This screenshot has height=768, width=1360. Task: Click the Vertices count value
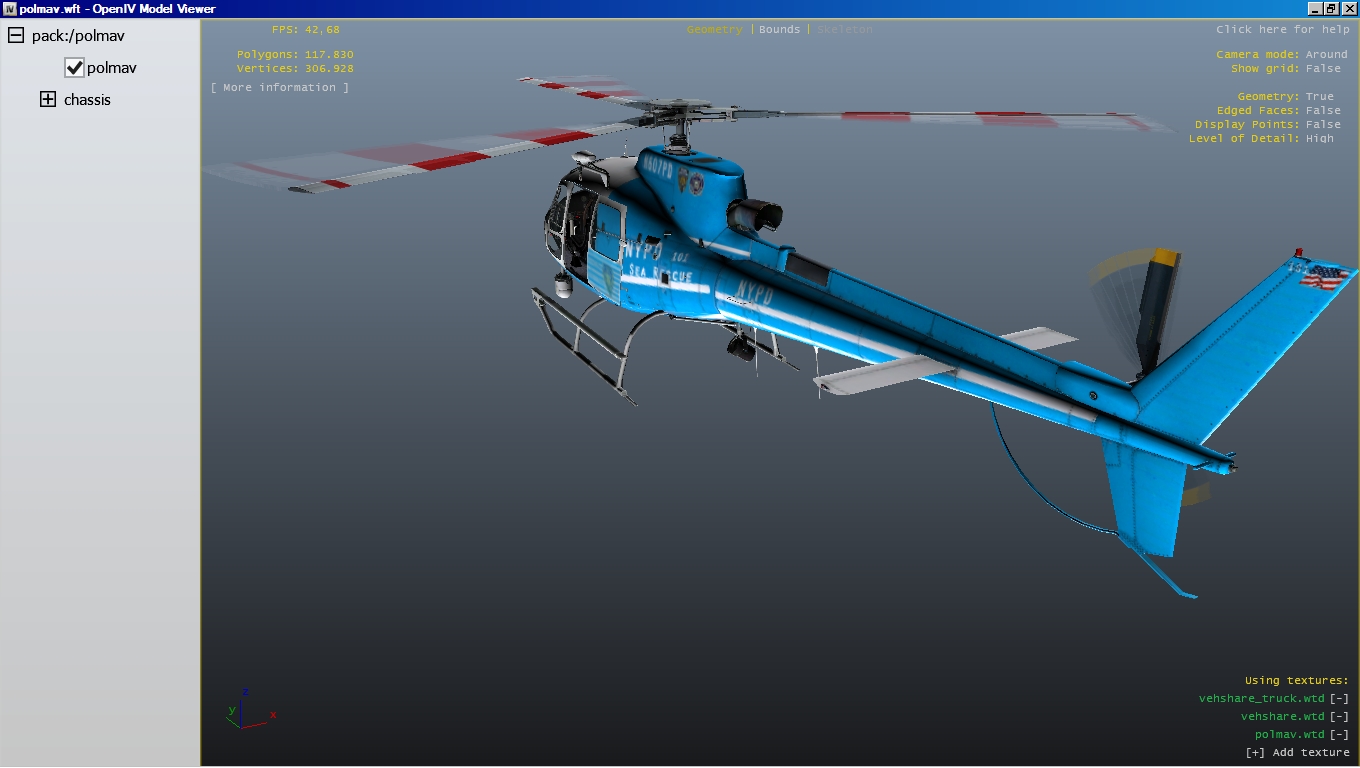(x=329, y=69)
